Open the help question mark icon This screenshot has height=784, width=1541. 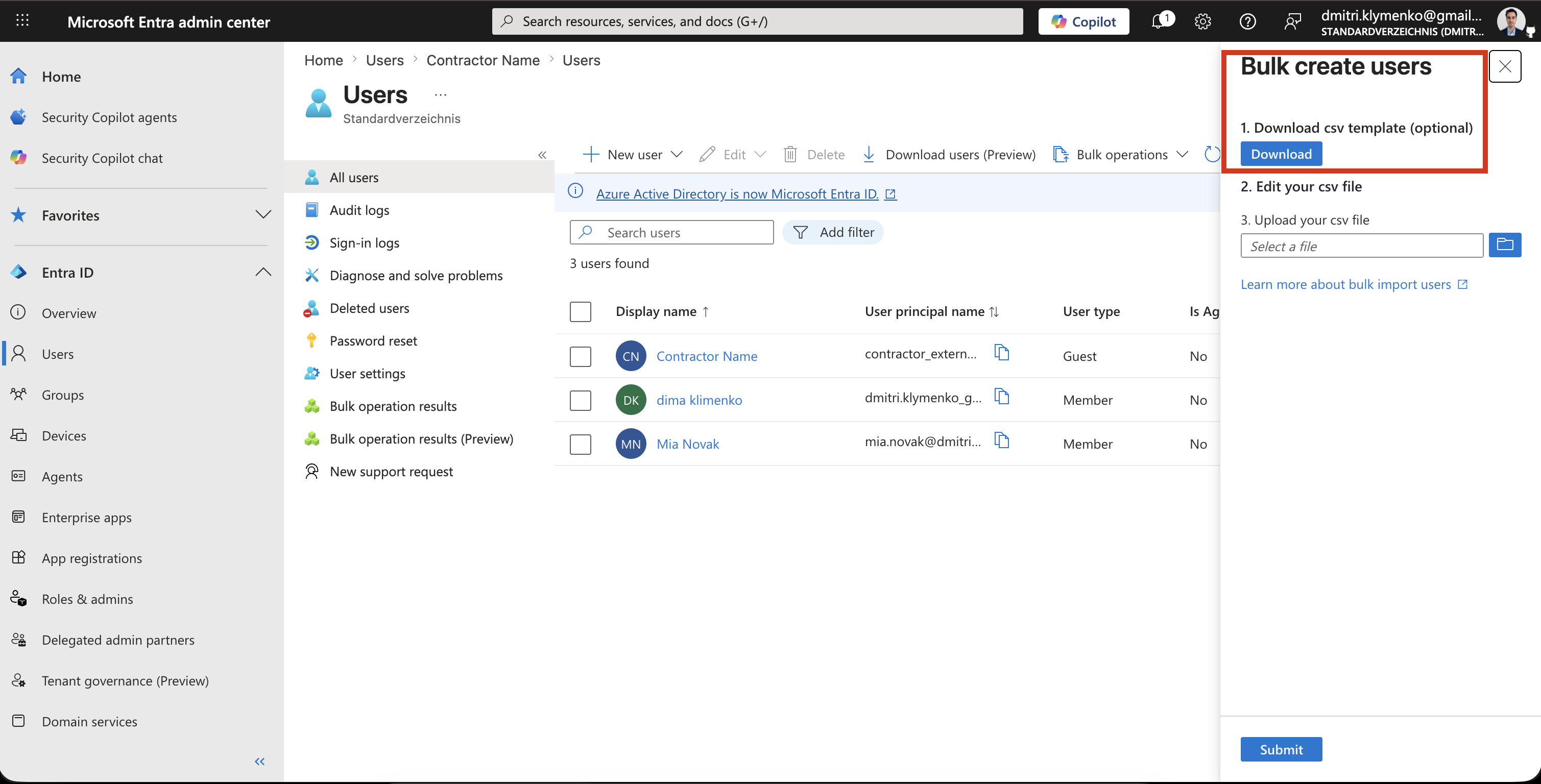(x=1247, y=21)
